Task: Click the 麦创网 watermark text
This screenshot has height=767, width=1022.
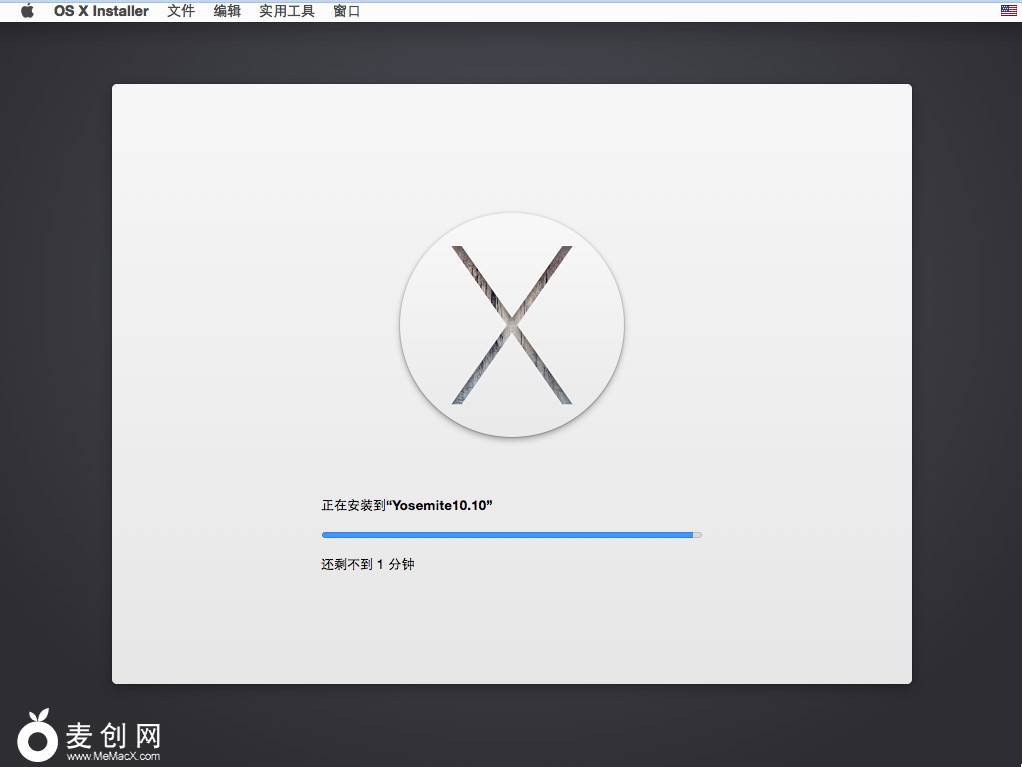Action: click(113, 736)
